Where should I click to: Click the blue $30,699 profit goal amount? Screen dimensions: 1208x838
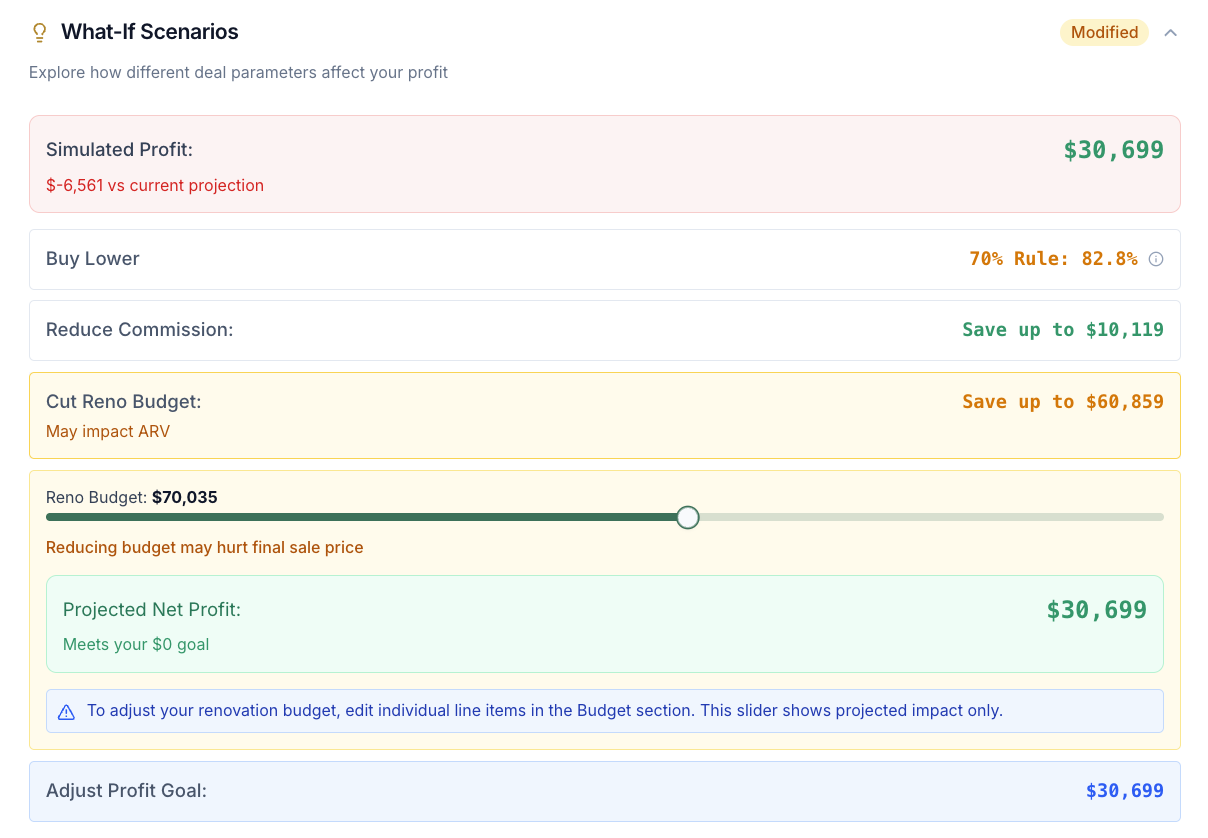(x=1124, y=791)
